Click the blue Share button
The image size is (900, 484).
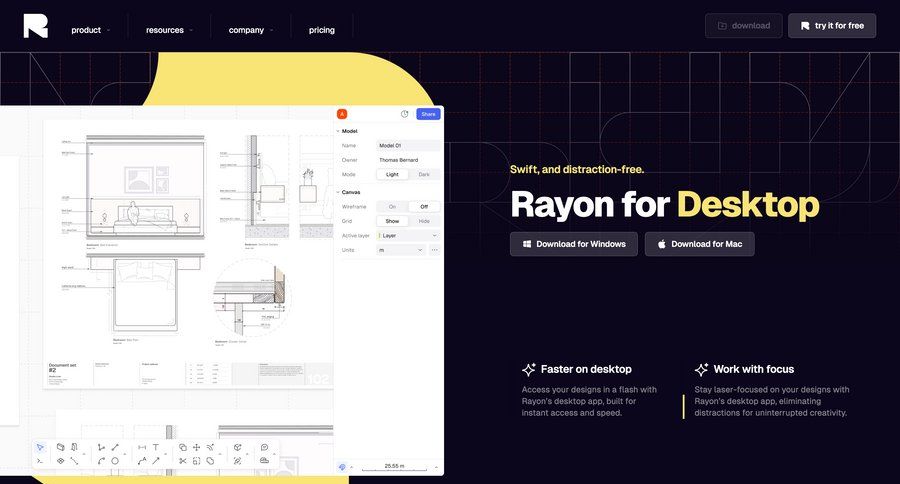tap(428, 114)
